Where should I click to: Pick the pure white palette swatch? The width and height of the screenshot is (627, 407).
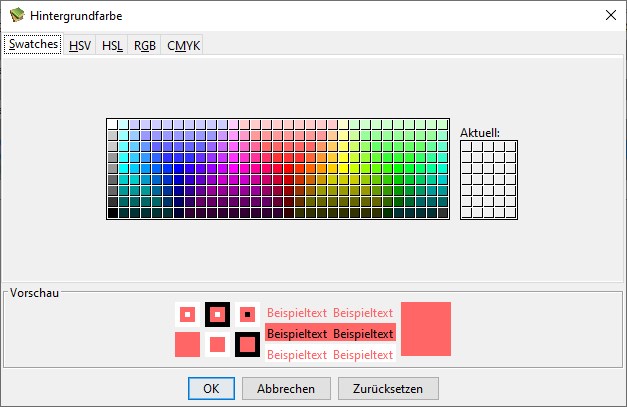coord(113,125)
